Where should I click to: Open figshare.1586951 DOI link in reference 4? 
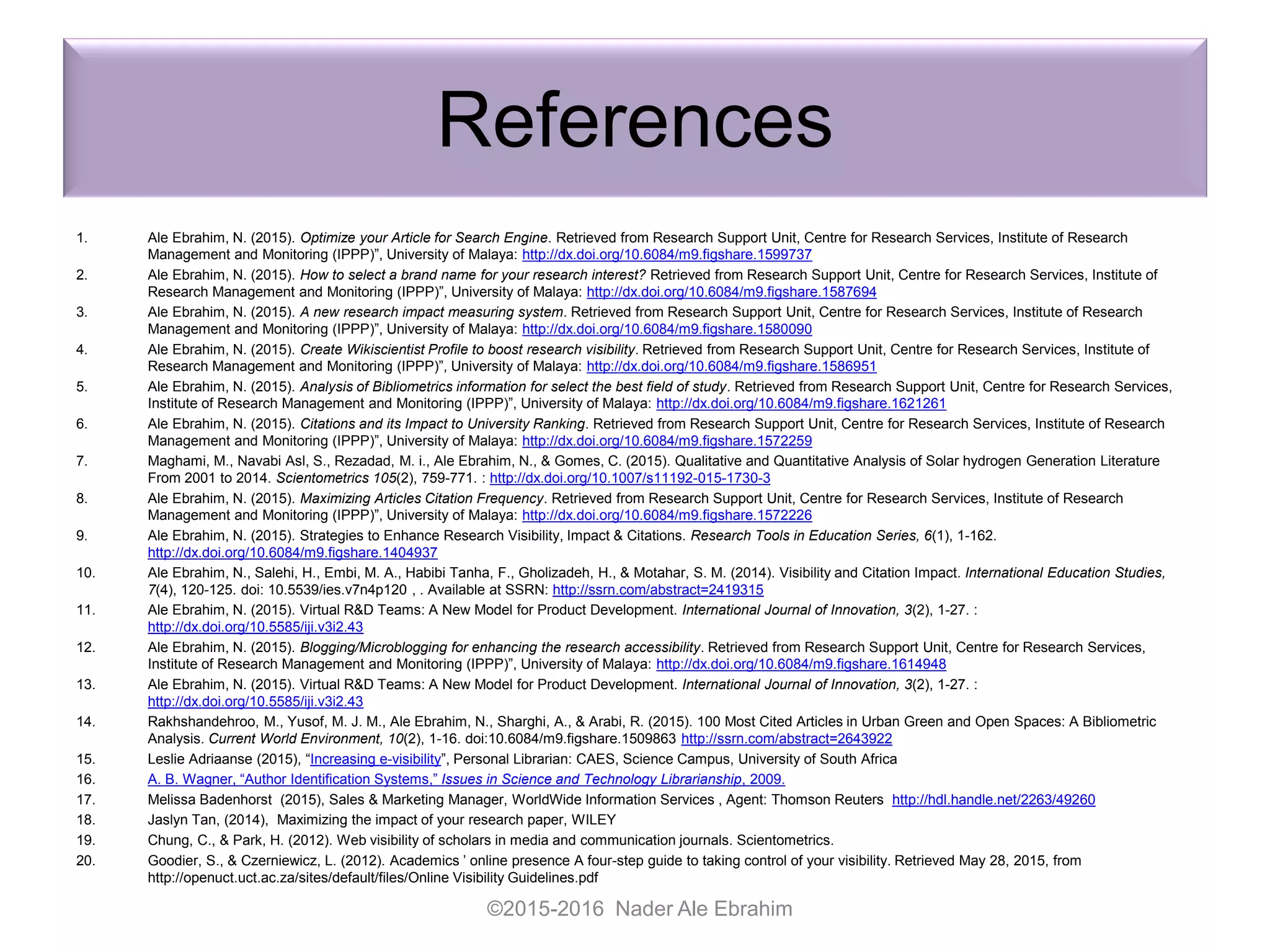[x=731, y=366]
